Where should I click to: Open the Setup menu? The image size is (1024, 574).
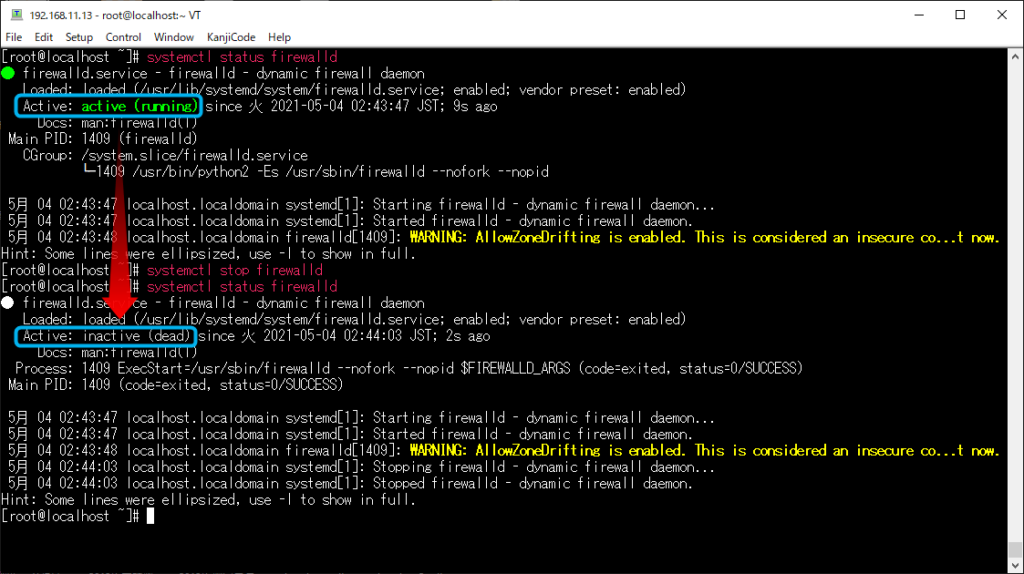[x=79, y=37]
